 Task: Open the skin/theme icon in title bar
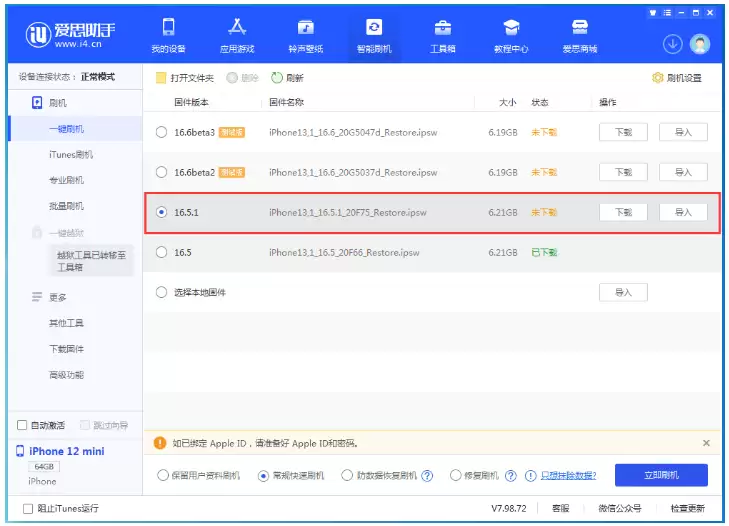click(653, 13)
